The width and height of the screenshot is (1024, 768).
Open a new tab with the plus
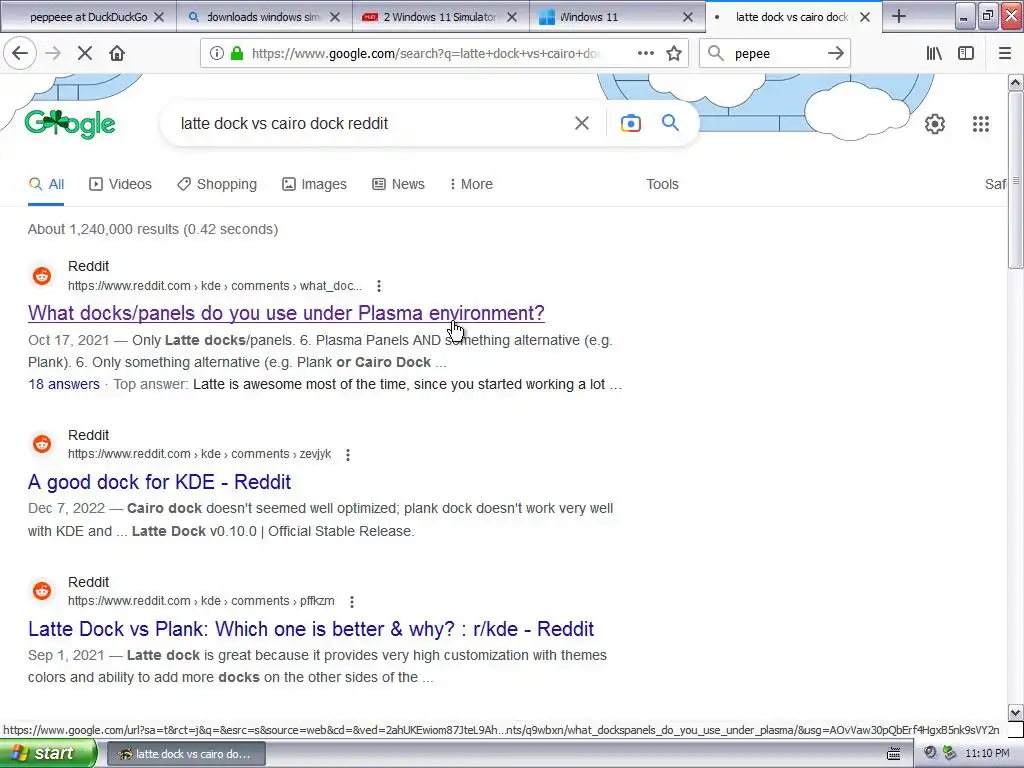pos(899,16)
